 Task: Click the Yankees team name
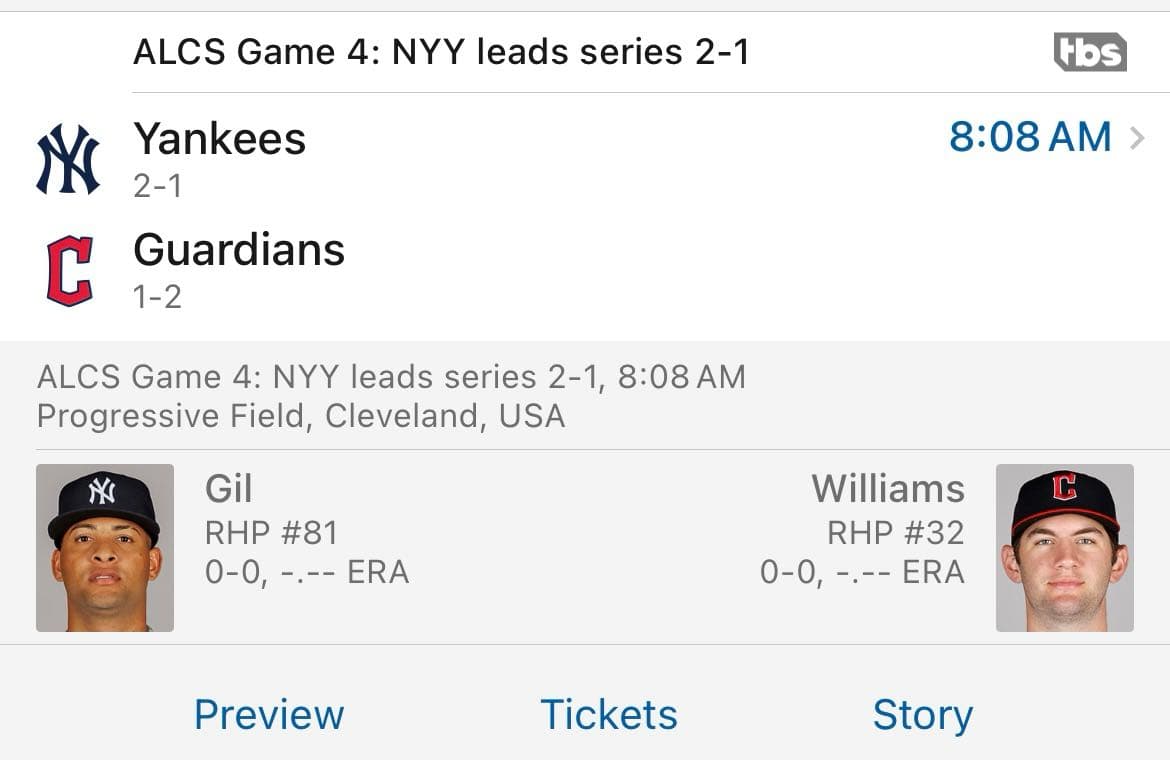[219, 139]
